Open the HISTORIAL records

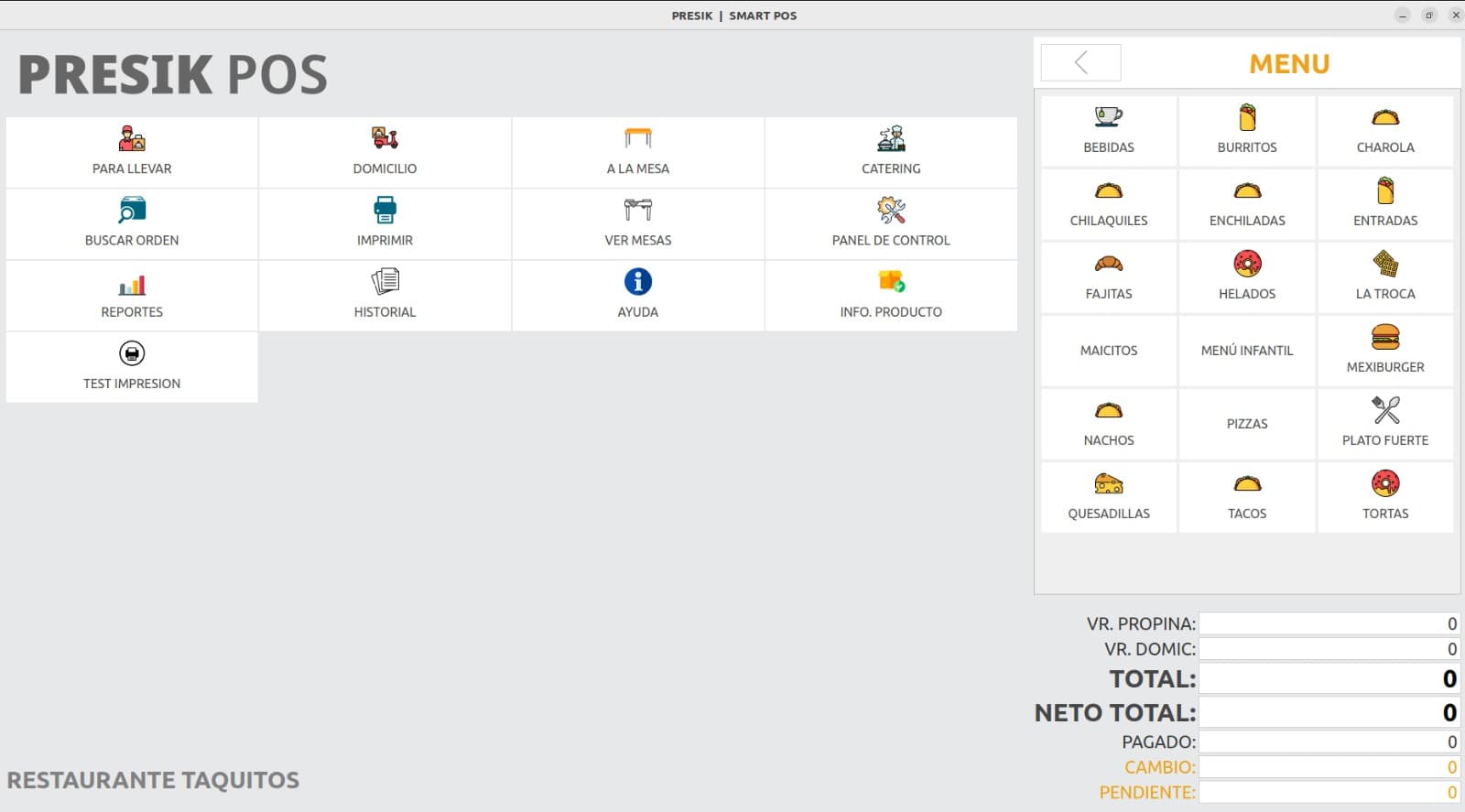(x=385, y=296)
